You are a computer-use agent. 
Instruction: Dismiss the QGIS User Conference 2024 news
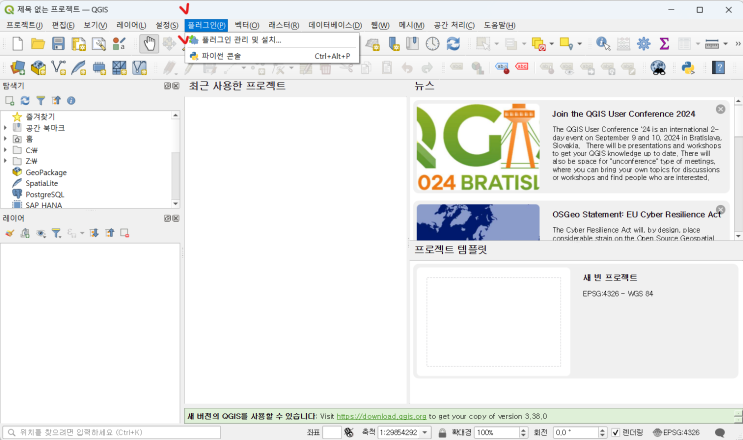[x=720, y=109]
